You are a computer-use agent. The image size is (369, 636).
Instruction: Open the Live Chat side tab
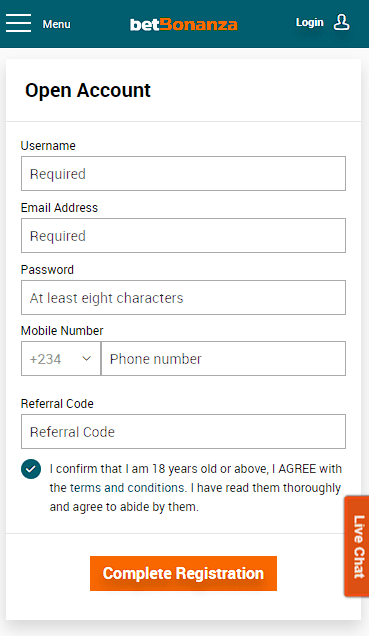(x=357, y=546)
